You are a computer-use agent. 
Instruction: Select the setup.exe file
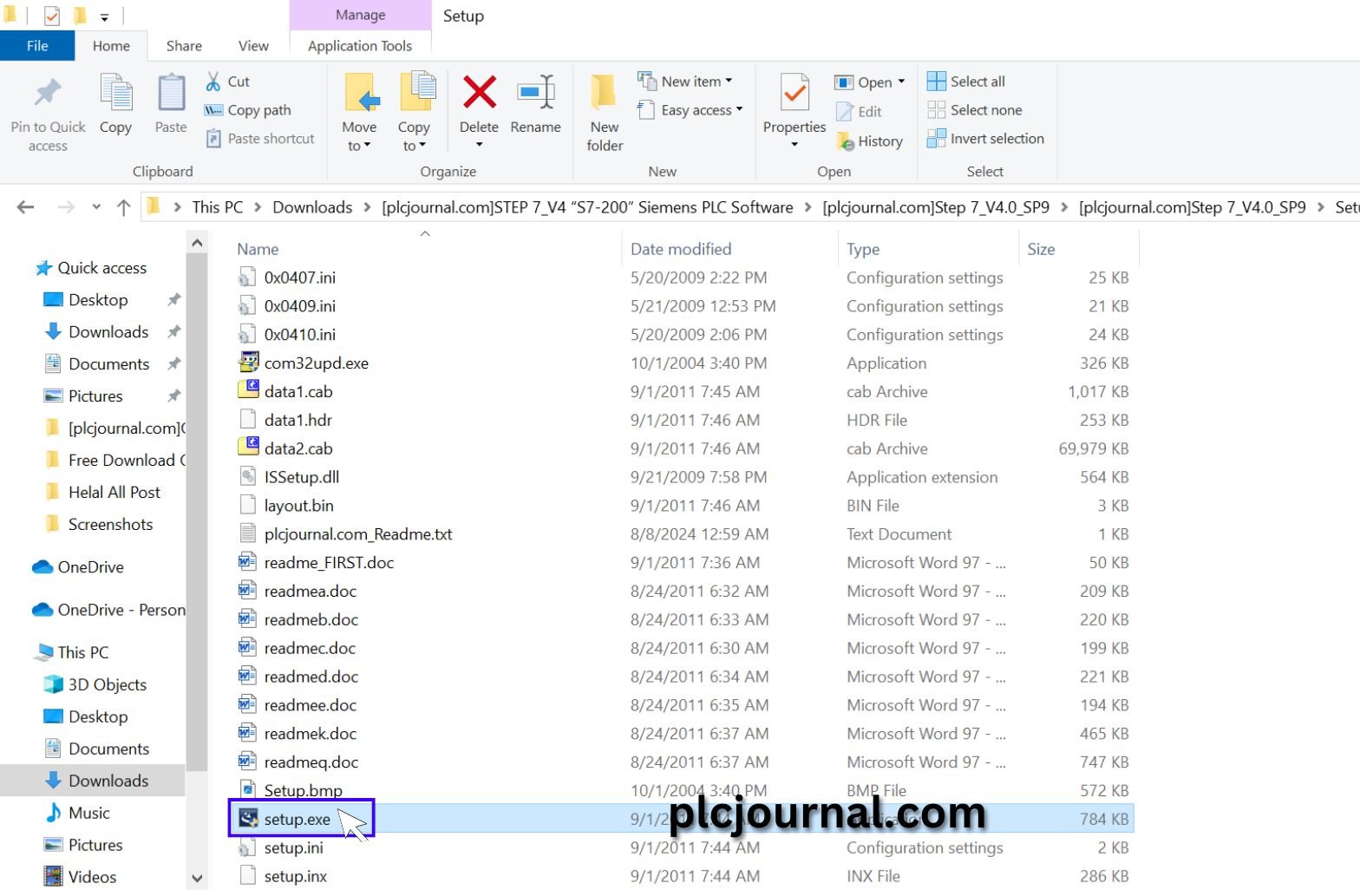click(x=297, y=820)
